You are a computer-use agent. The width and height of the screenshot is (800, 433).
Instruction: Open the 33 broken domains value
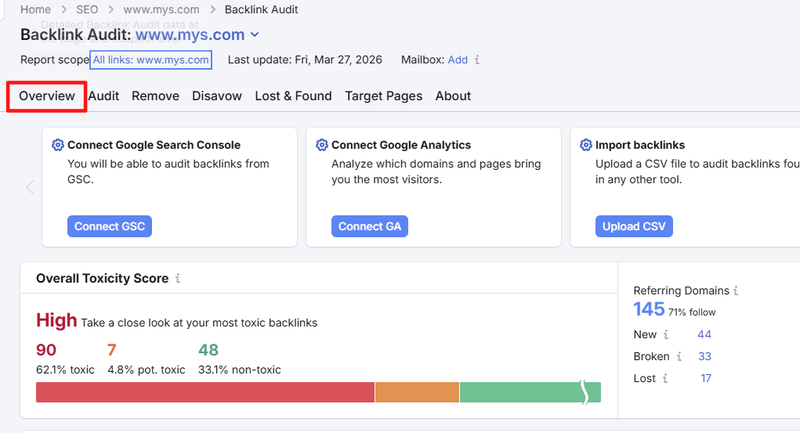click(x=705, y=356)
